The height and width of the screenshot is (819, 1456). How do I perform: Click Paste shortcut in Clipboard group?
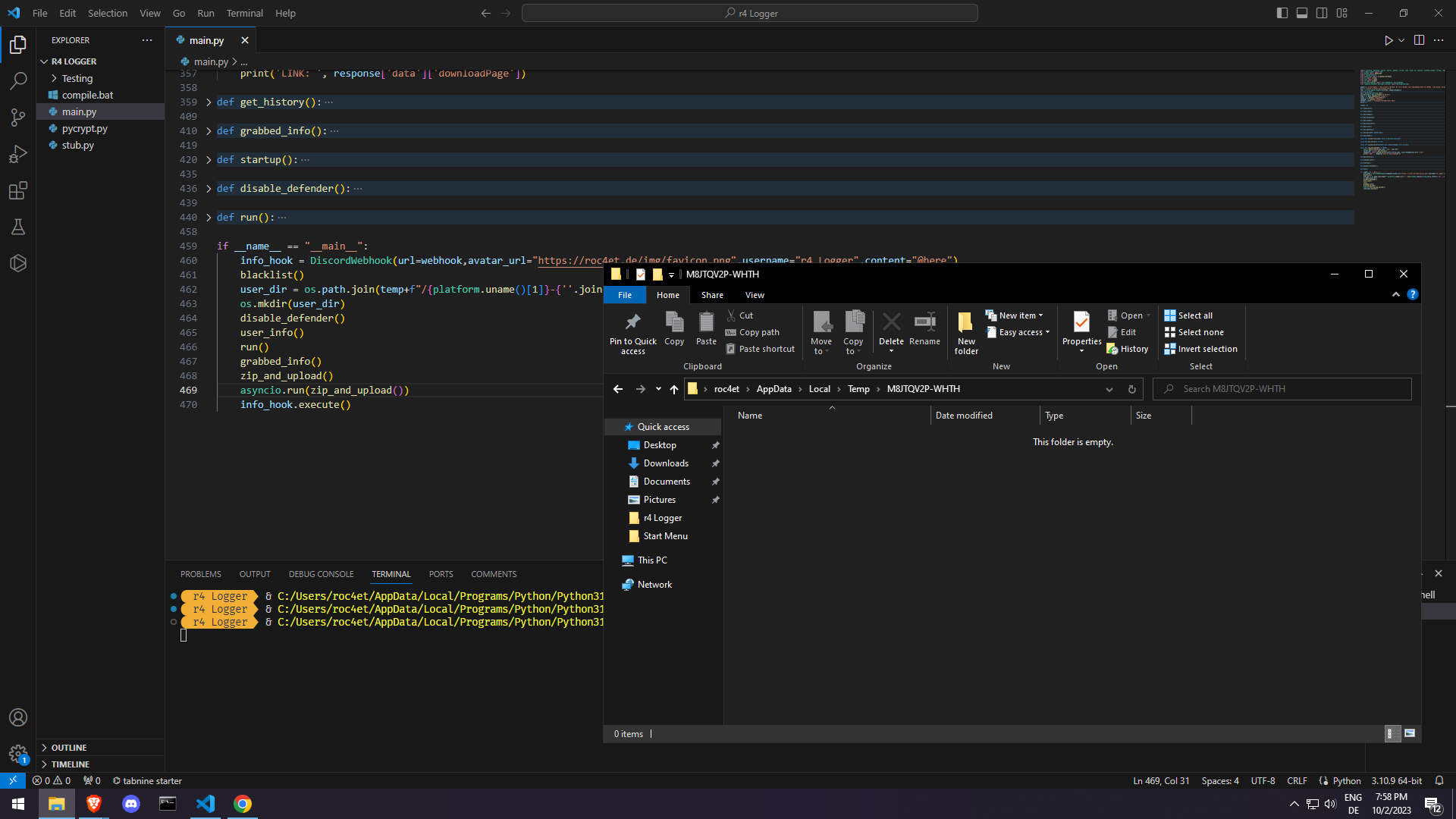click(x=760, y=349)
